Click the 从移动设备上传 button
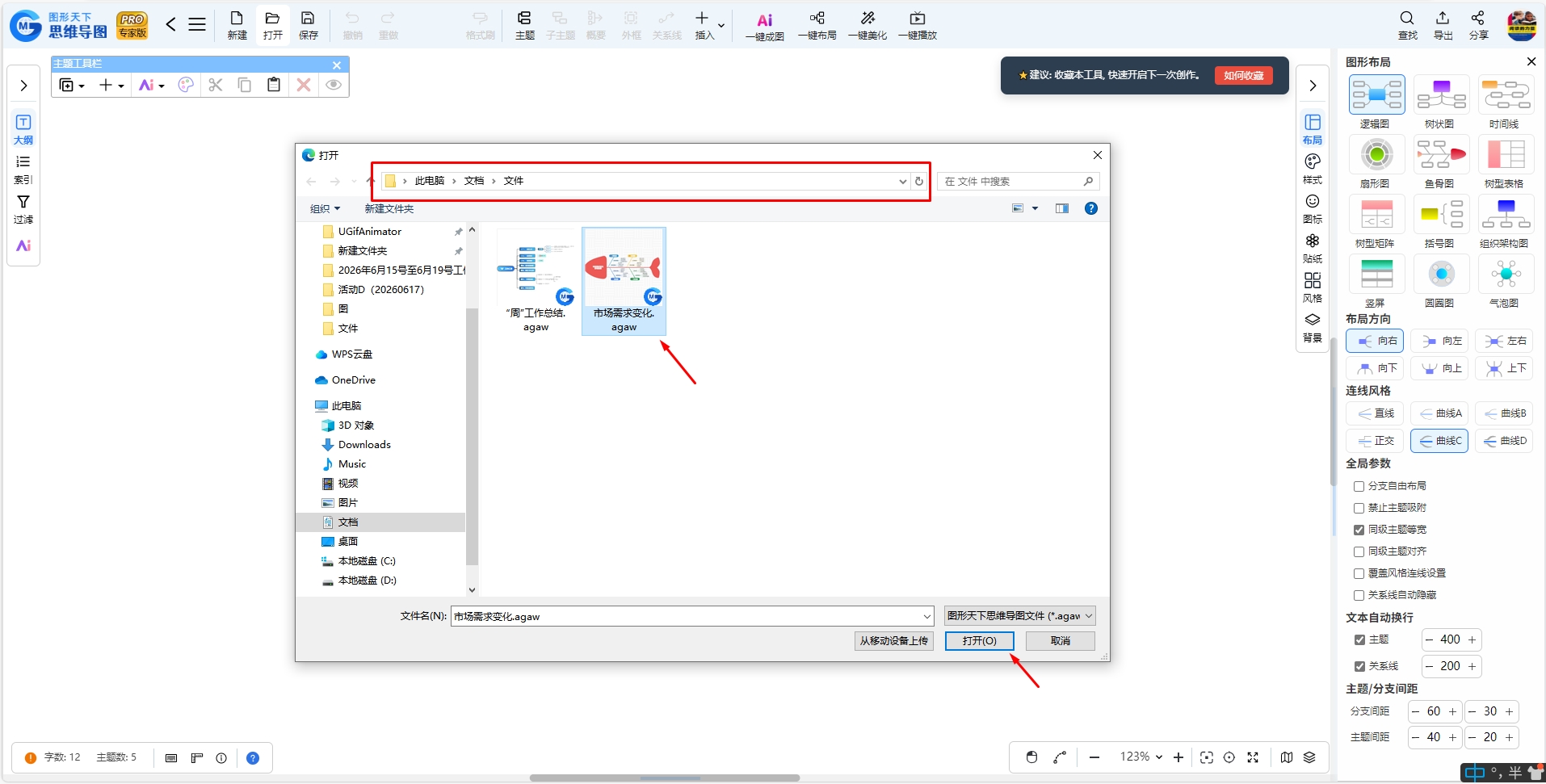 tap(894, 640)
